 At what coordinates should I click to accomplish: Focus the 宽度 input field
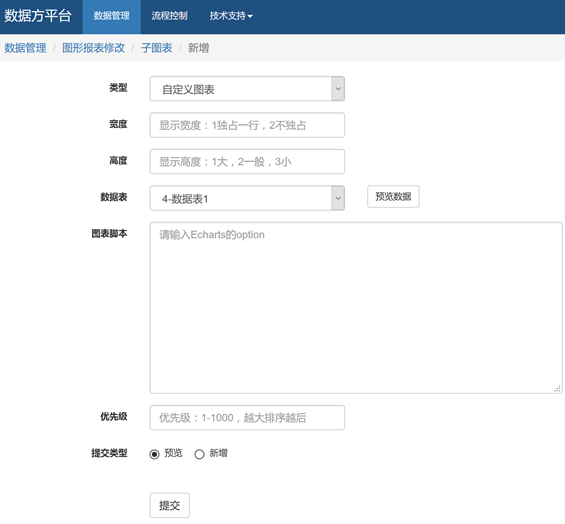click(x=247, y=125)
